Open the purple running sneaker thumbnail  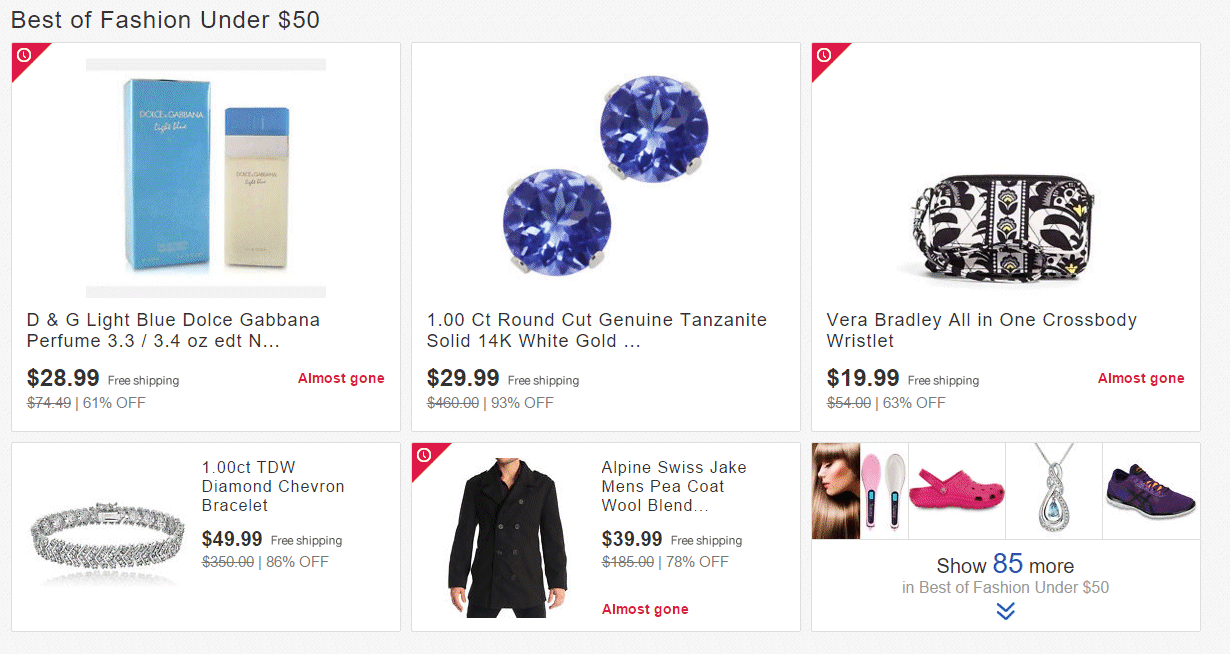[1151, 490]
